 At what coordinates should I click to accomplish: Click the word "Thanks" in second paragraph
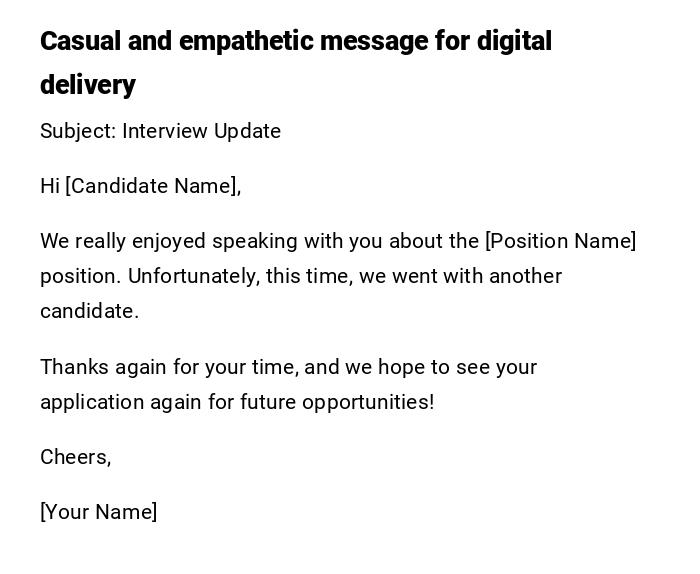point(75,368)
